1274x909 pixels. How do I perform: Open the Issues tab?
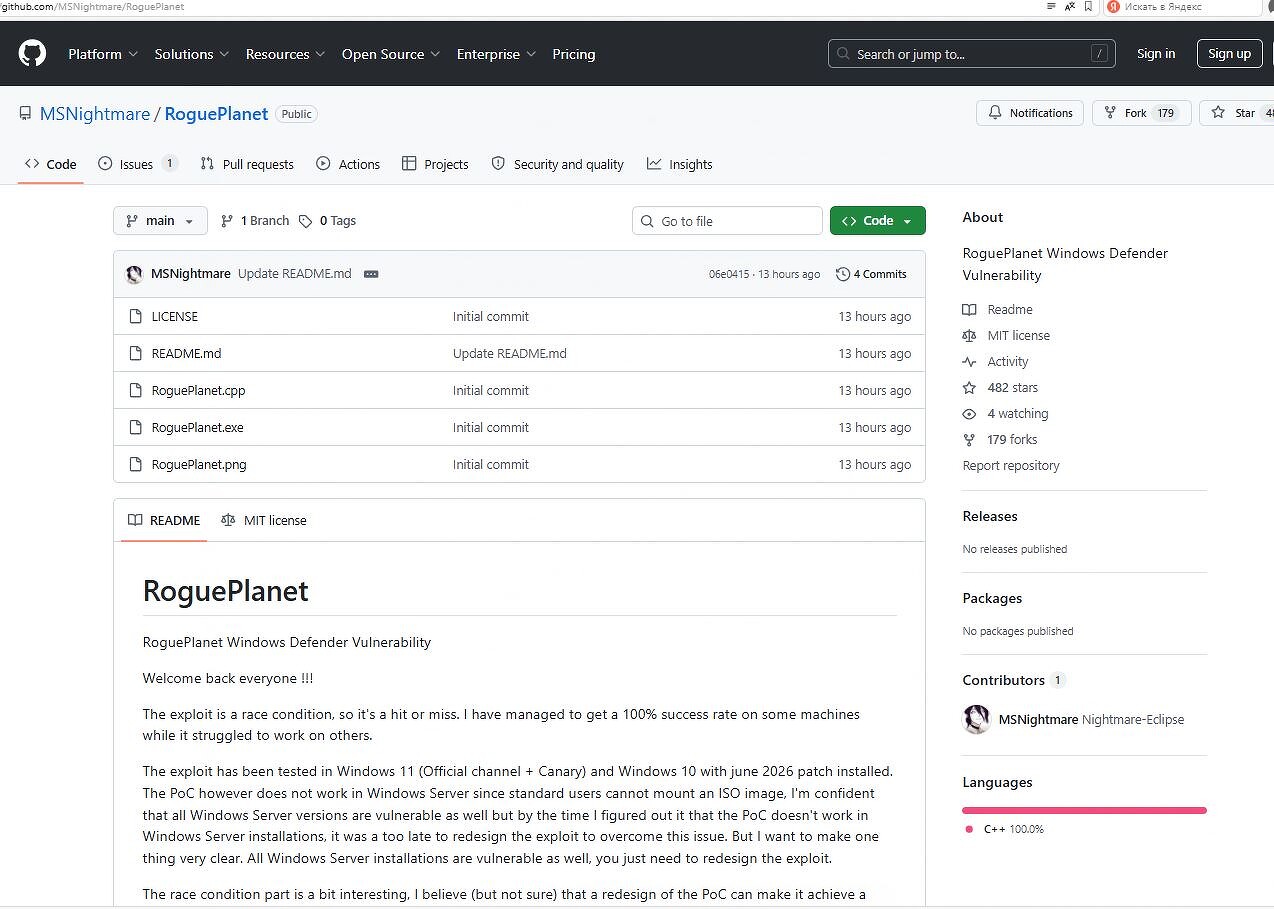coord(138,164)
